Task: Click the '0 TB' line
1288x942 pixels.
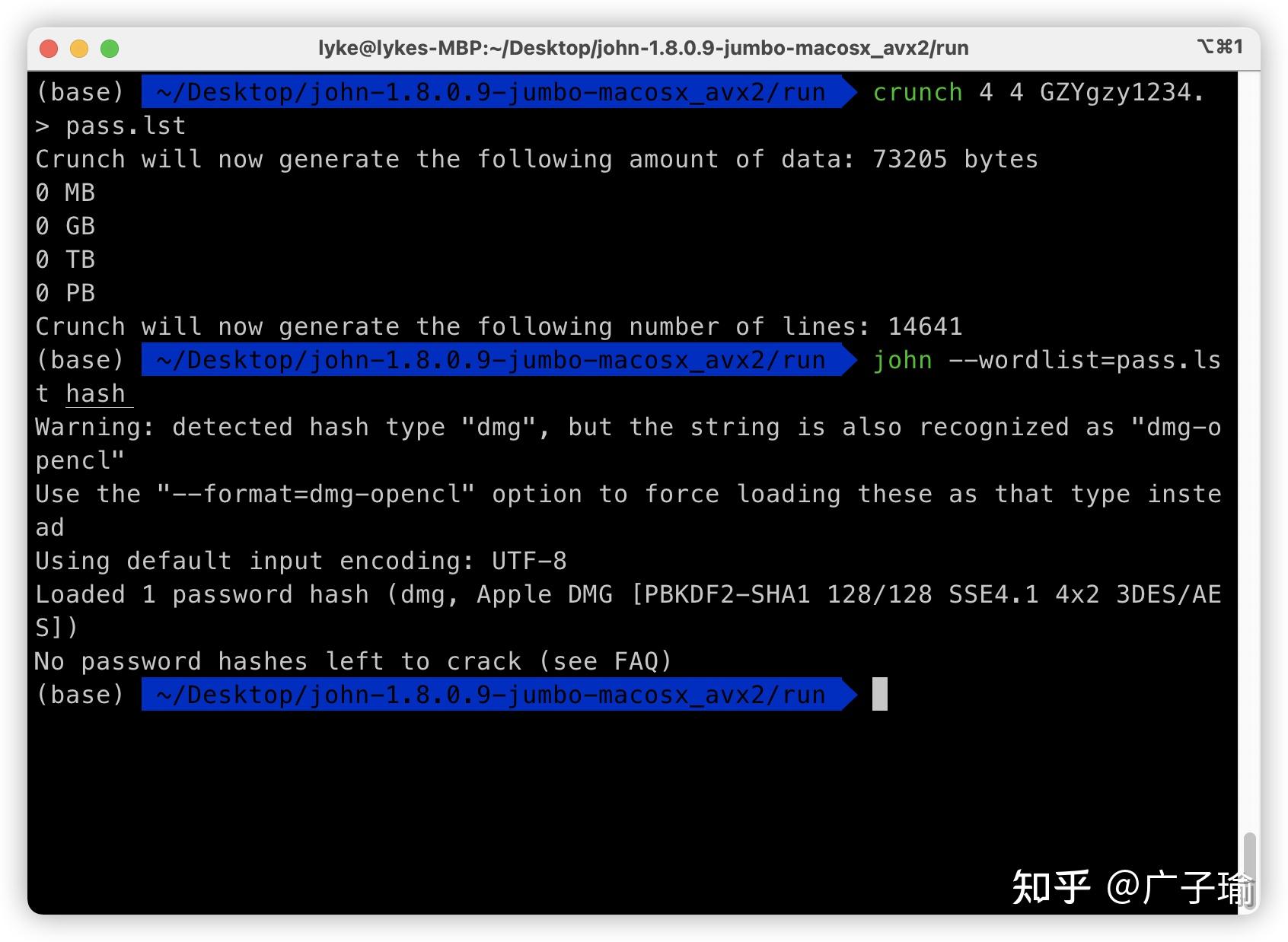Action: [65, 259]
